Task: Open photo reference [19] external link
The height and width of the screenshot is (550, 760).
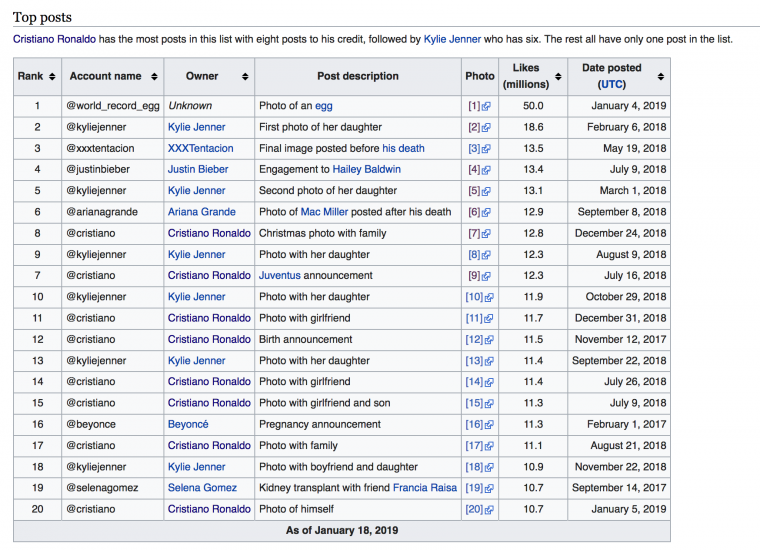Action: coord(479,488)
